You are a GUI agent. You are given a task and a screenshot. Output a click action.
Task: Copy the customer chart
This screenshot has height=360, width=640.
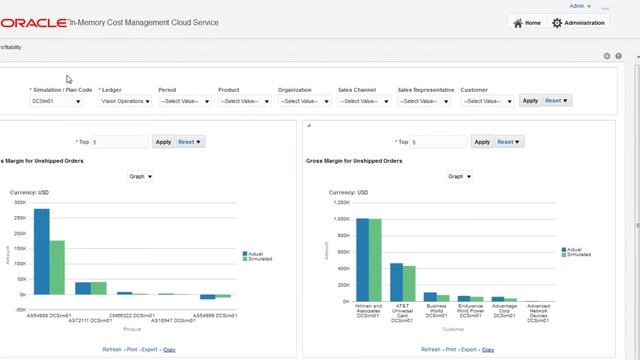pos(488,350)
